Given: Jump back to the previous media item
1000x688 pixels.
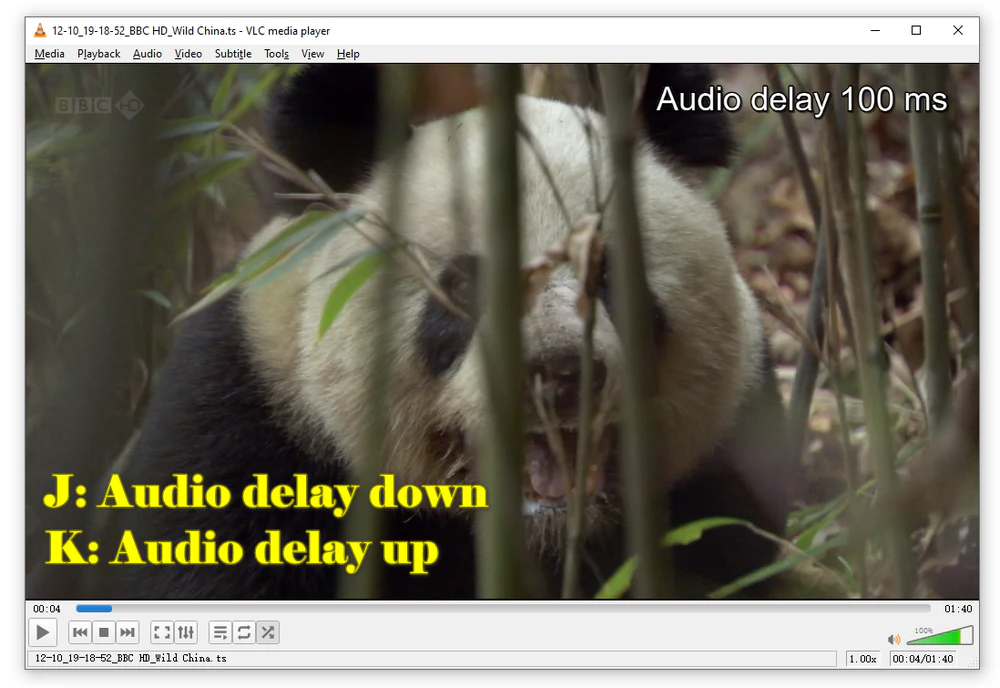Looking at the screenshot, I should [79, 631].
